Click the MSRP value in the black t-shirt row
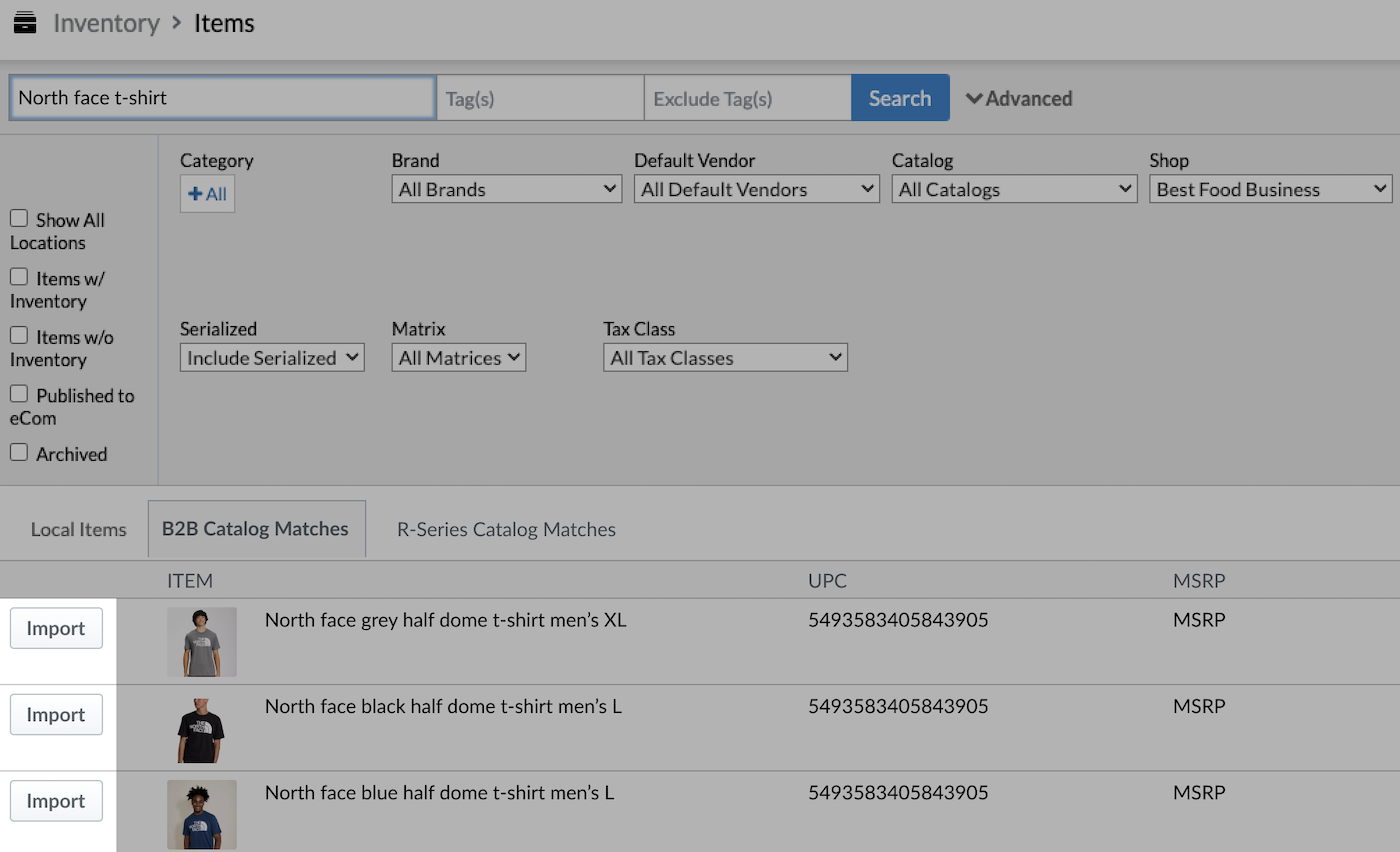 tap(1199, 706)
